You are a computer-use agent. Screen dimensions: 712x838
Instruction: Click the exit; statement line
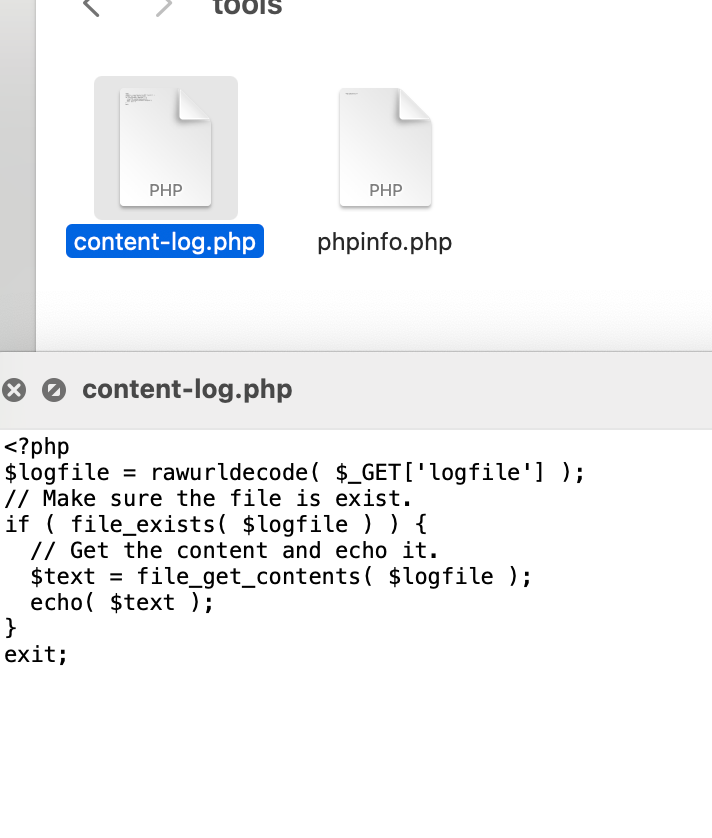[36, 655]
